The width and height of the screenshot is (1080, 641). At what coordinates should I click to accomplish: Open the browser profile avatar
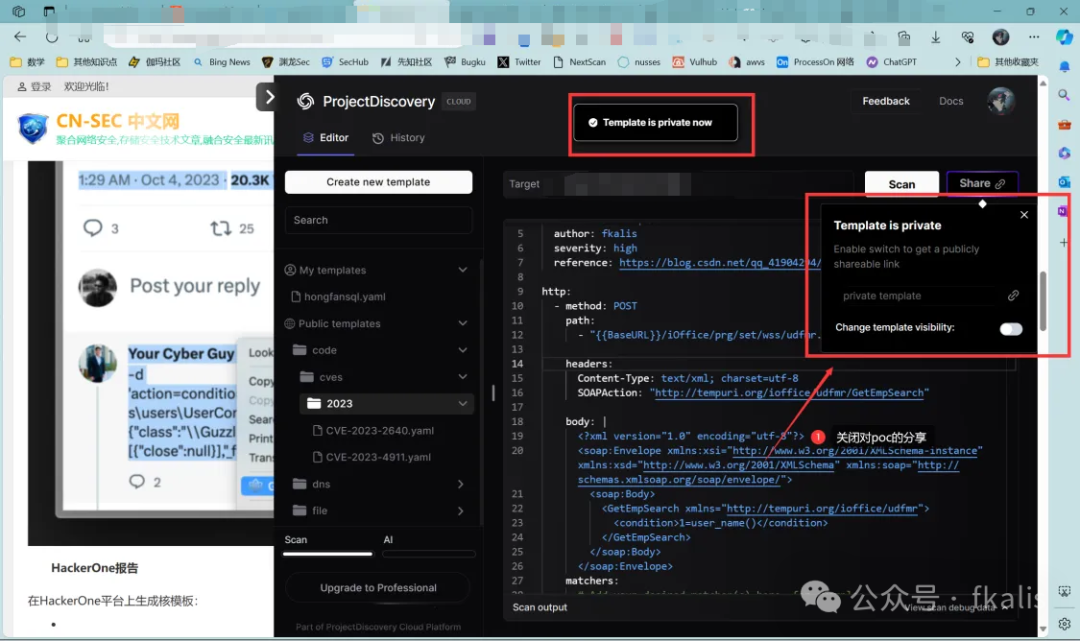click(1001, 36)
